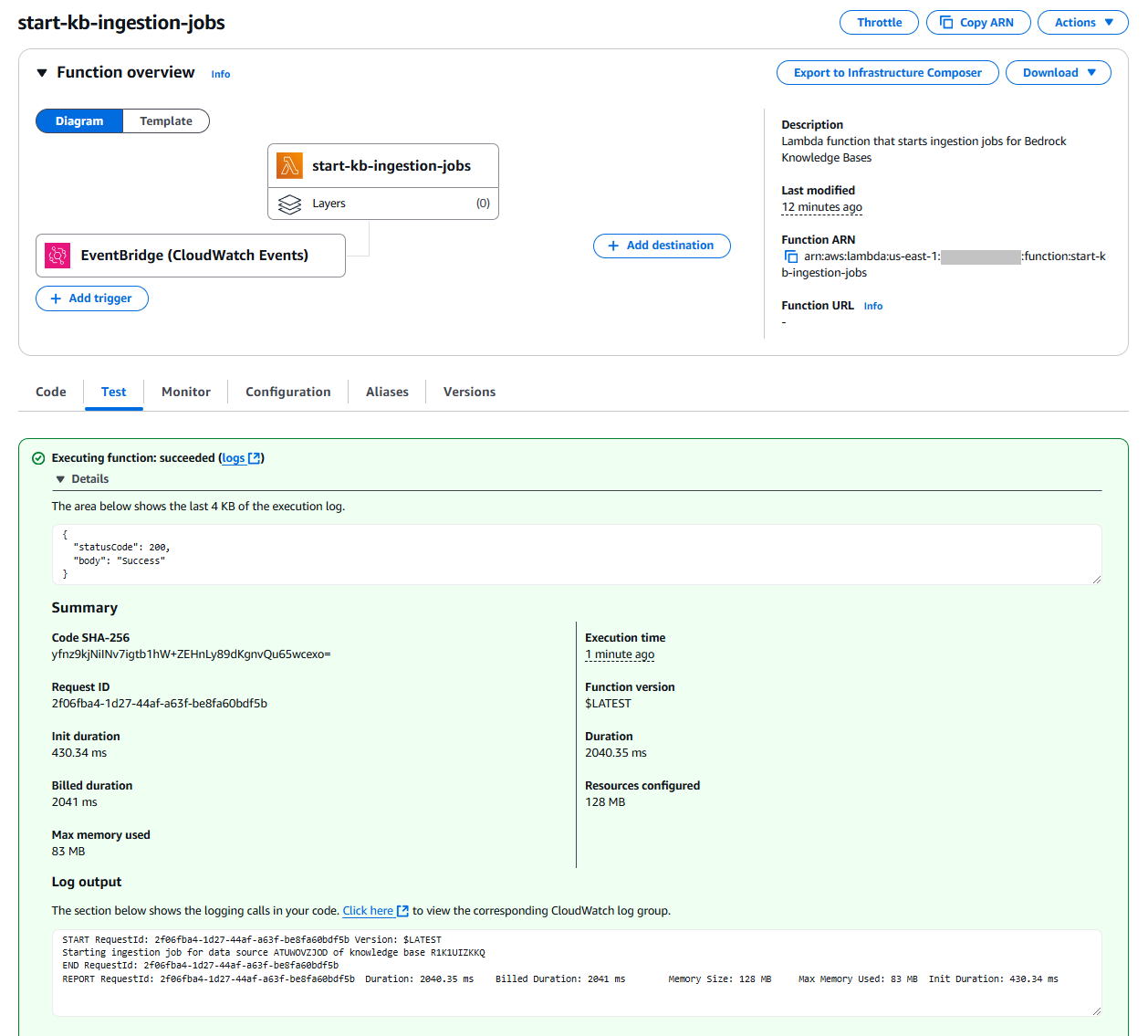Viewport: 1148px width, 1036px height.
Task: Click the Add destination button
Action: coord(662,246)
